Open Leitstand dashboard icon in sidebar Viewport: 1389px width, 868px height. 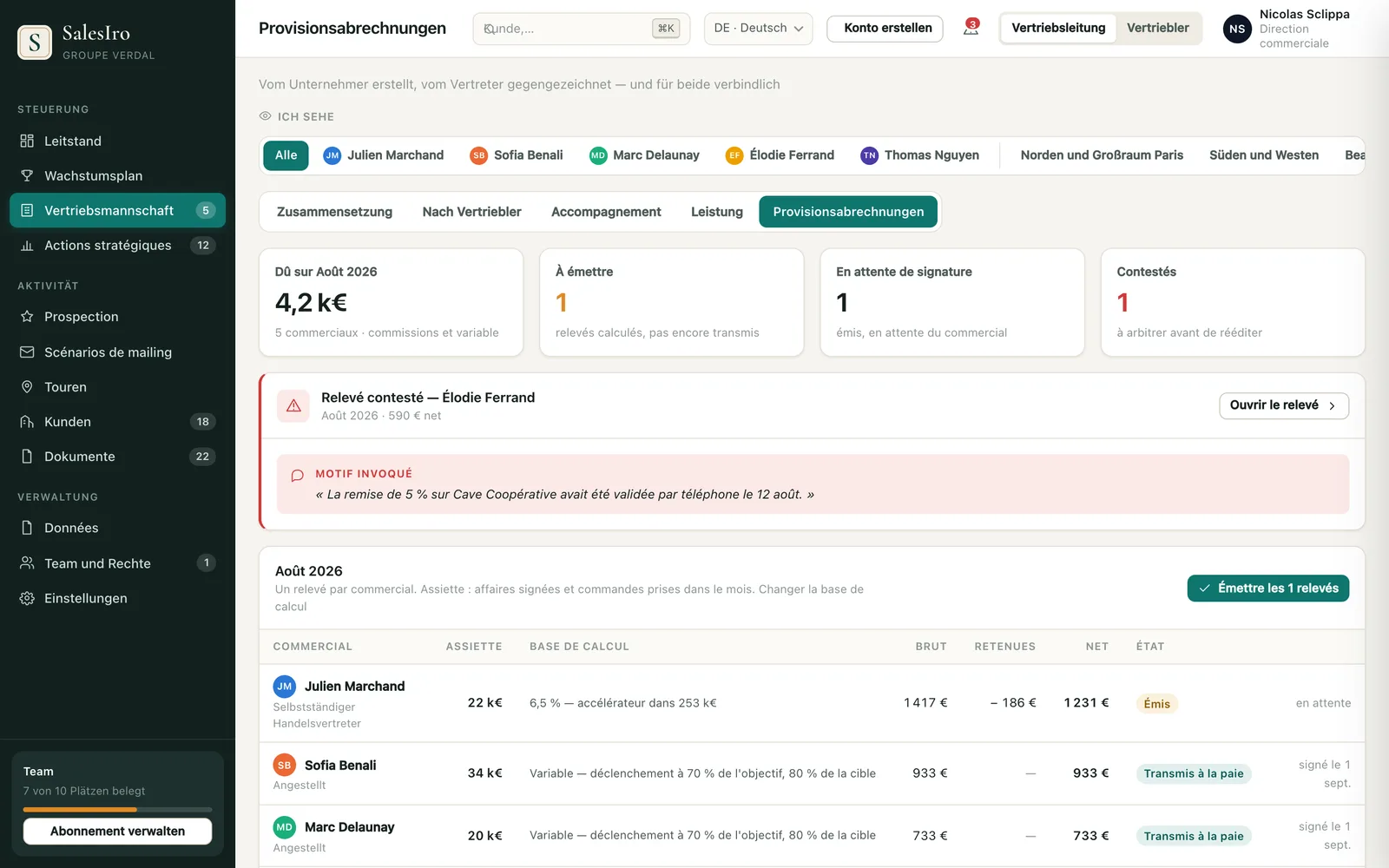(x=27, y=141)
